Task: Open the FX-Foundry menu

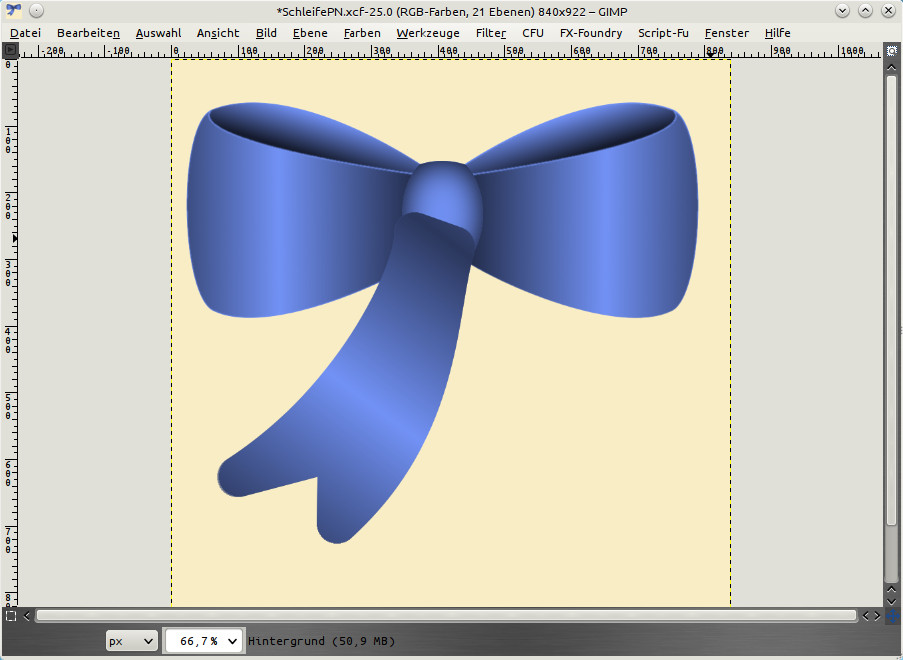Action: pos(590,33)
